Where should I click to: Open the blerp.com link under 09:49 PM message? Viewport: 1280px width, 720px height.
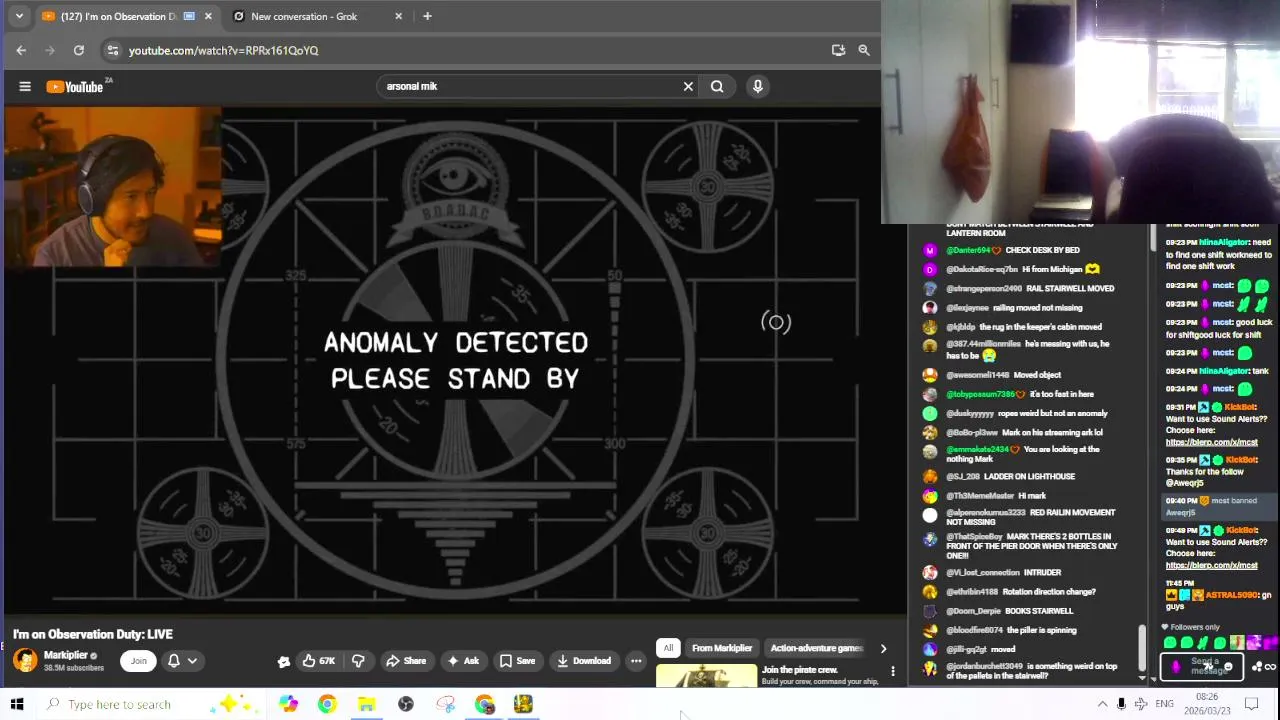[x=1211, y=565]
